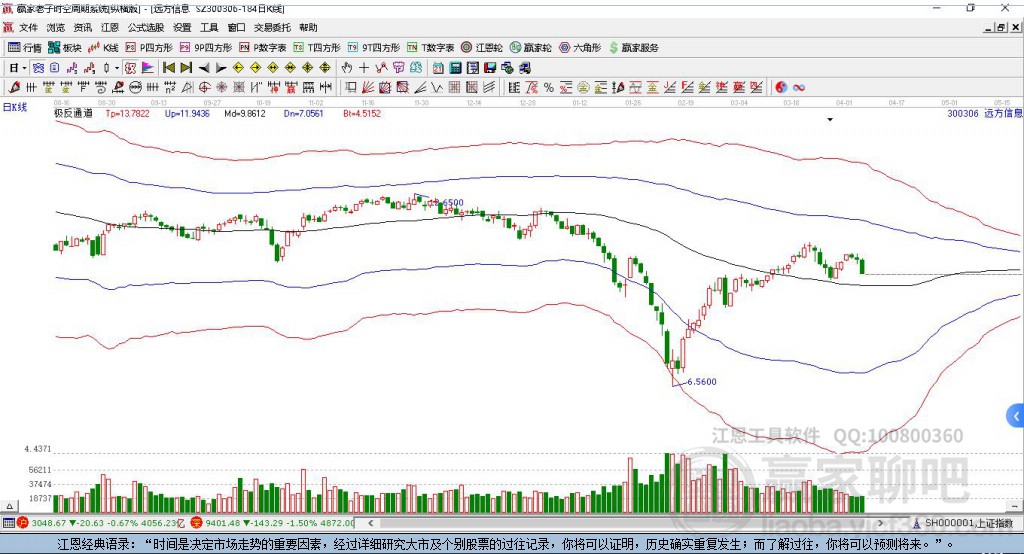Switch to the K线 candlestick chart
The height and width of the screenshot is (554, 1024).
point(103,48)
